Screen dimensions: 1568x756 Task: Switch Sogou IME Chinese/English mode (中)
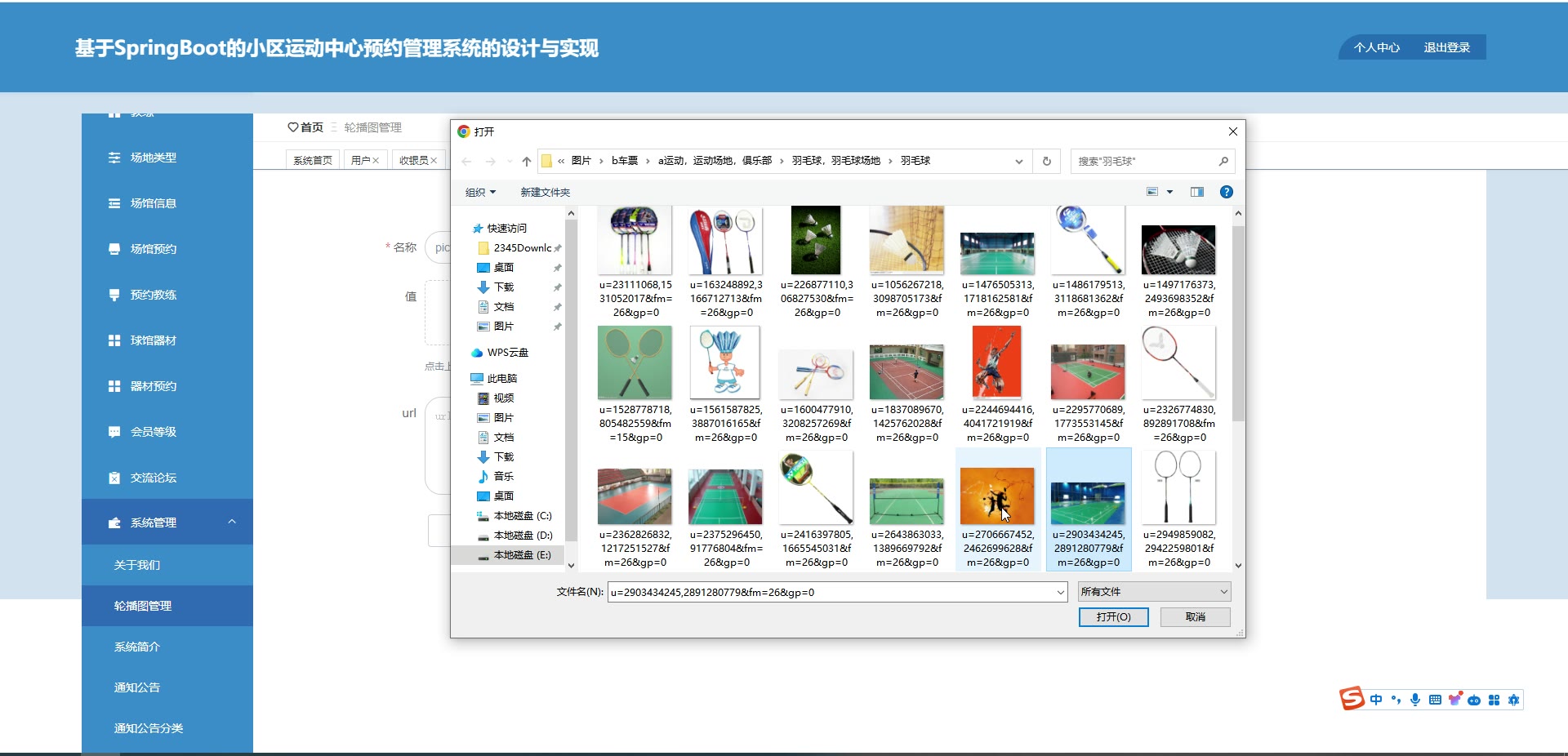tap(1376, 700)
